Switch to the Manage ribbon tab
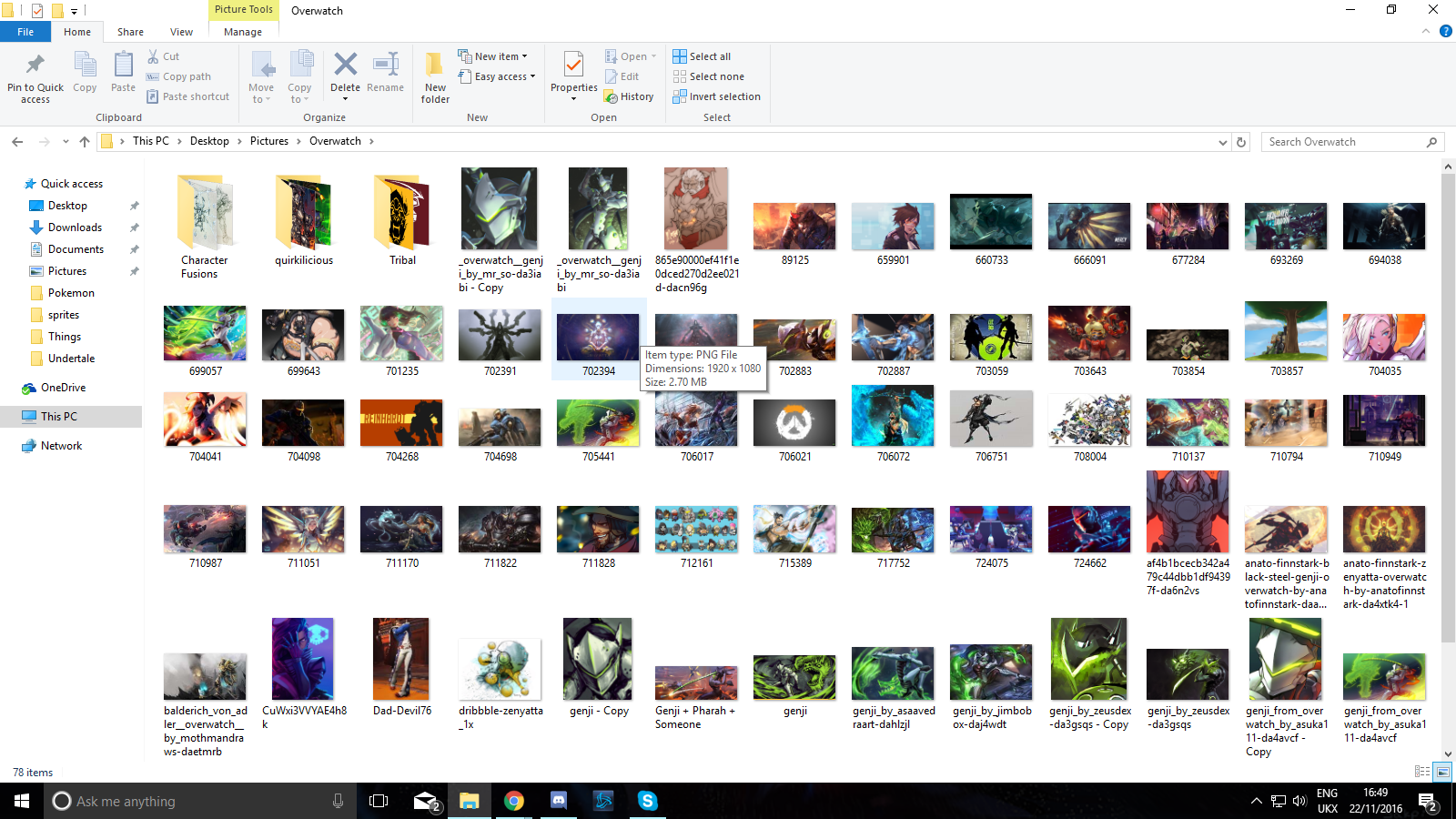The height and width of the screenshot is (819, 1456). click(x=243, y=32)
